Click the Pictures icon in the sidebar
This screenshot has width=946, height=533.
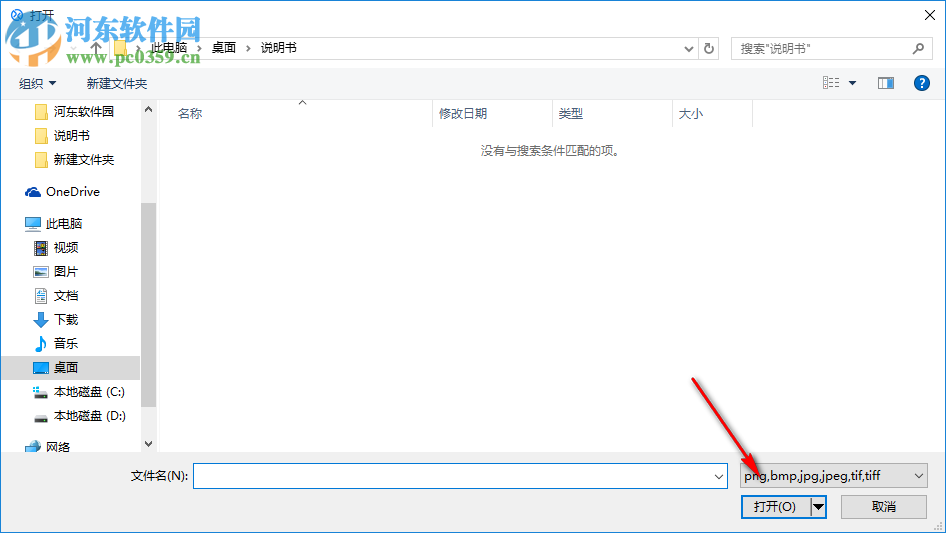tap(40, 272)
